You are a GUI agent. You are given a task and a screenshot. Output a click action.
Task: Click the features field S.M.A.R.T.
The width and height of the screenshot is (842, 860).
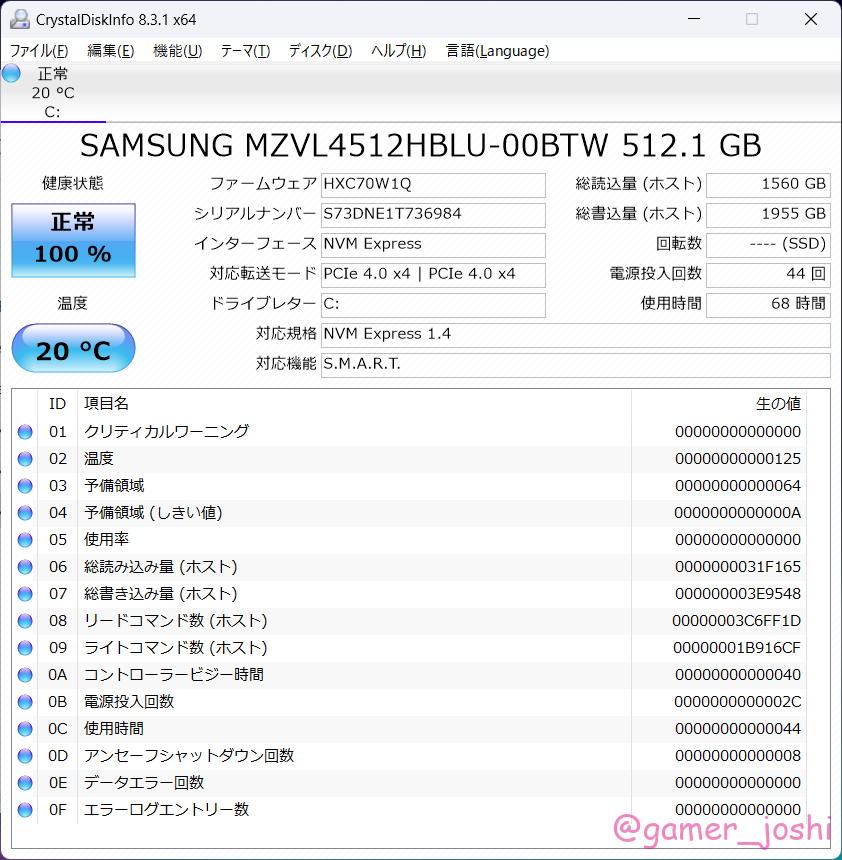tap(576, 365)
